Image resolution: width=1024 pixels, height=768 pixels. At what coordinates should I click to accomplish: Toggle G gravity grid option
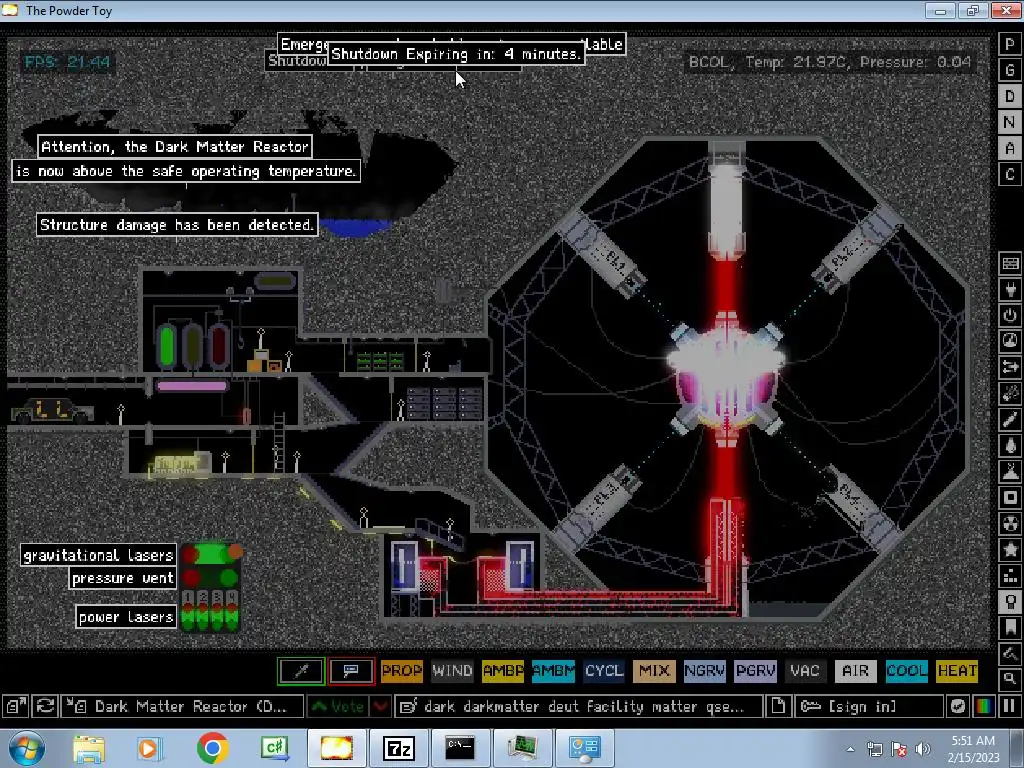click(x=1010, y=70)
